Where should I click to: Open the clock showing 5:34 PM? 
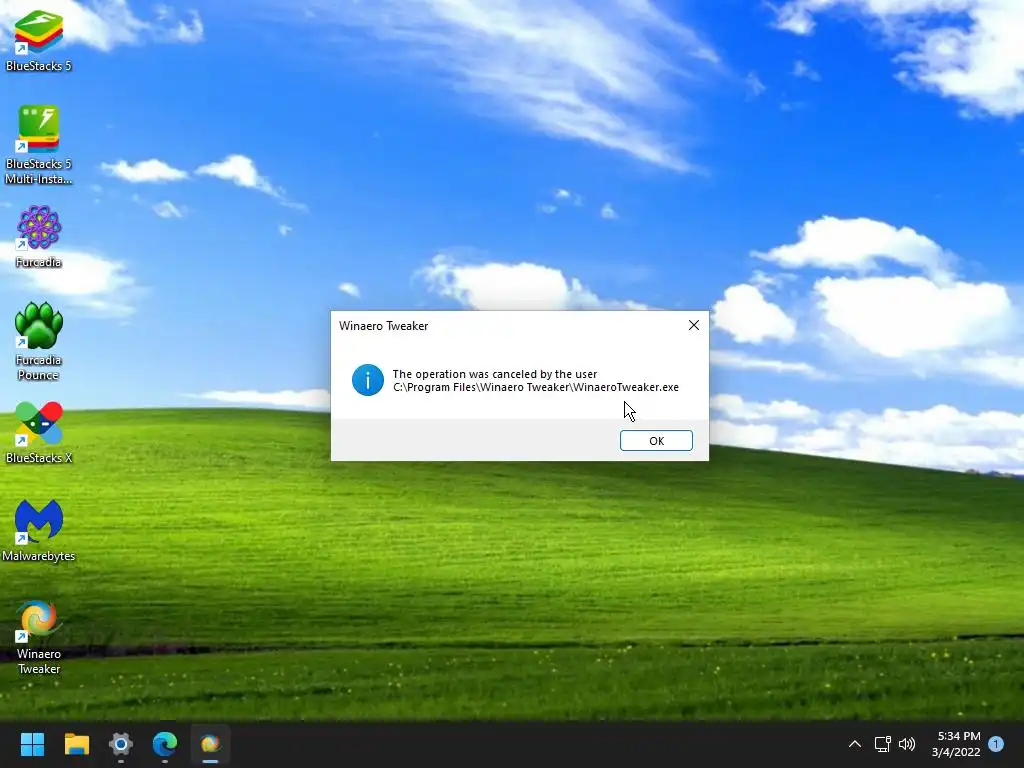click(957, 744)
